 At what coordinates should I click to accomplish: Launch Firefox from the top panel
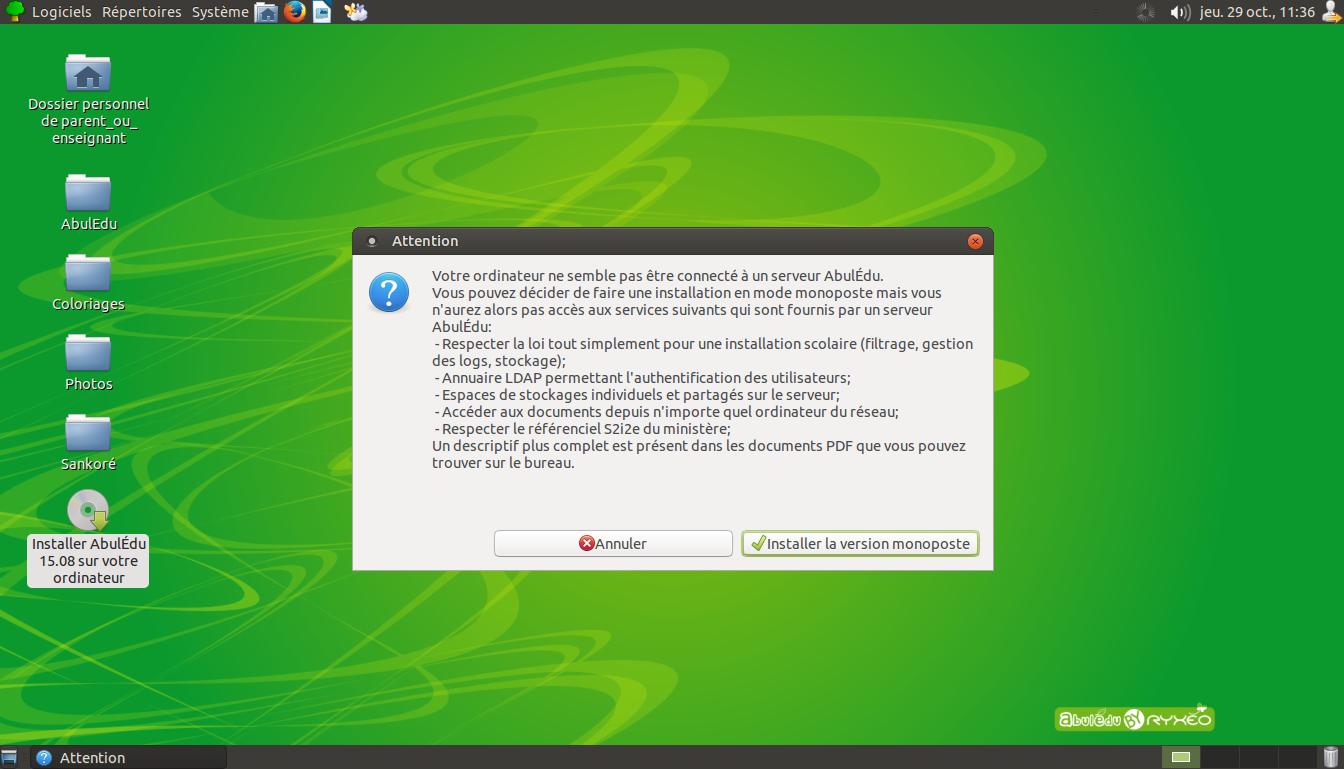coord(294,12)
